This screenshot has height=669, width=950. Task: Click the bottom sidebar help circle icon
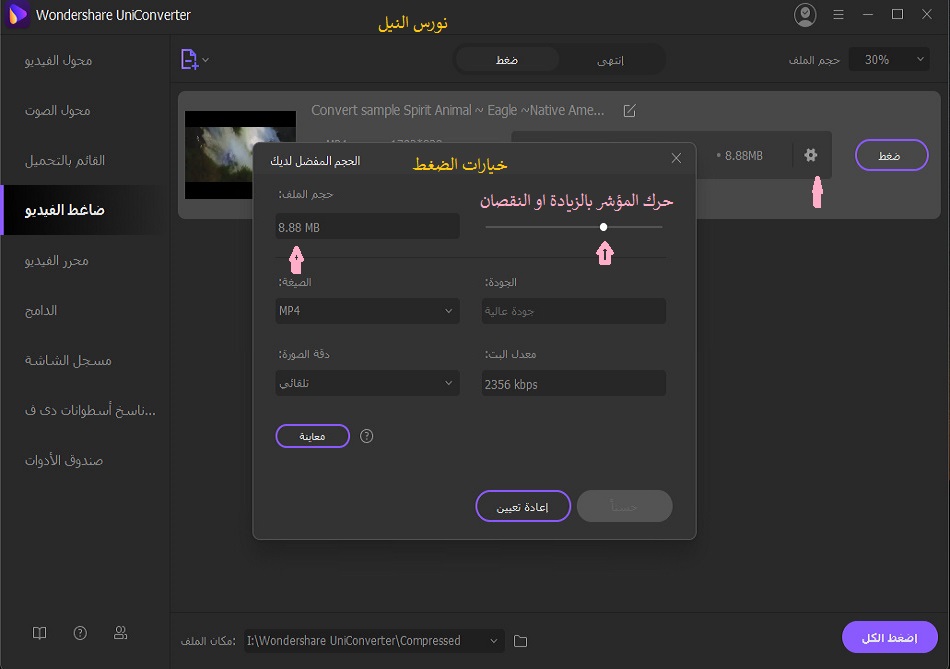(80, 633)
